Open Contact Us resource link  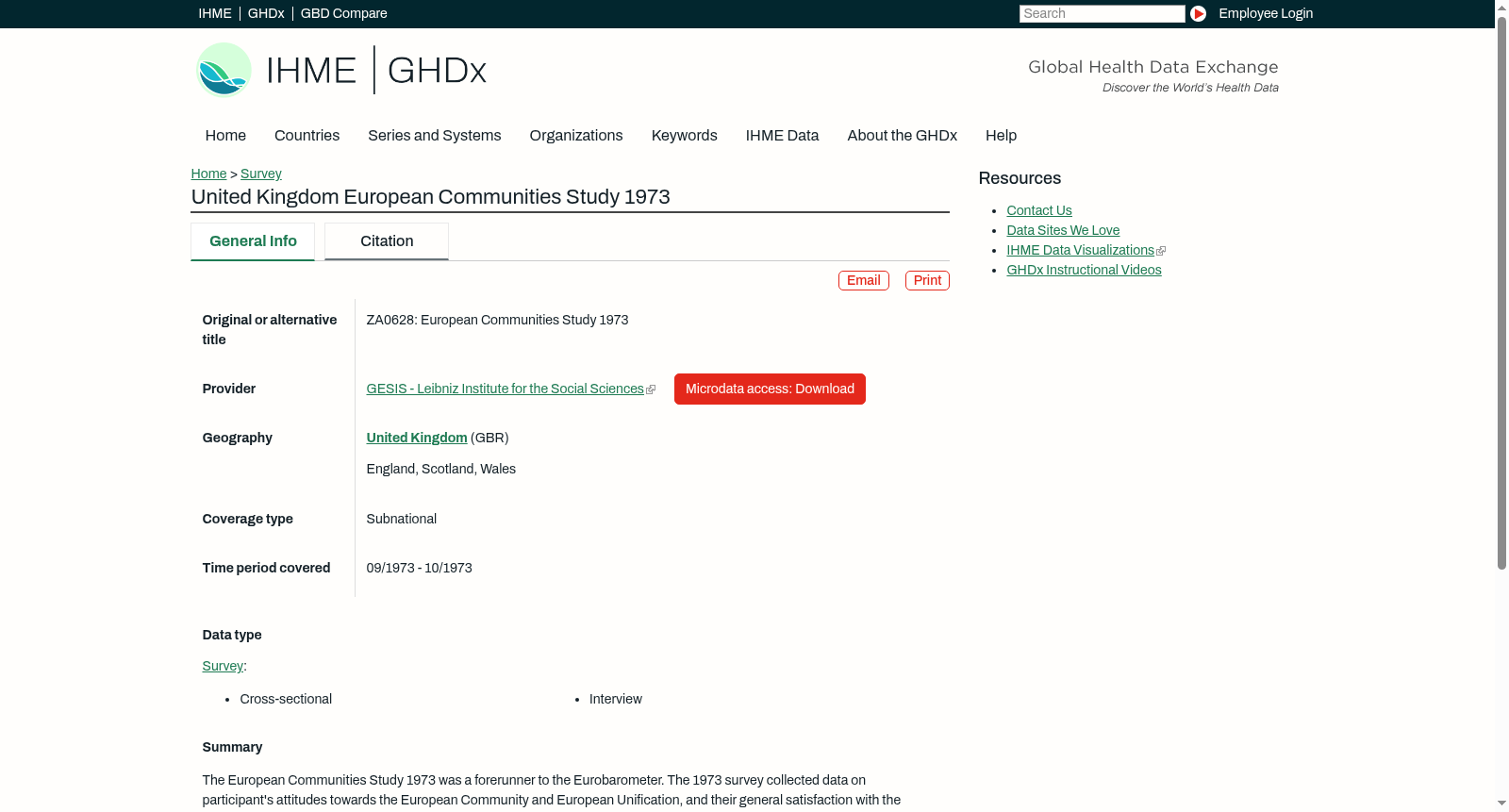click(1038, 211)
